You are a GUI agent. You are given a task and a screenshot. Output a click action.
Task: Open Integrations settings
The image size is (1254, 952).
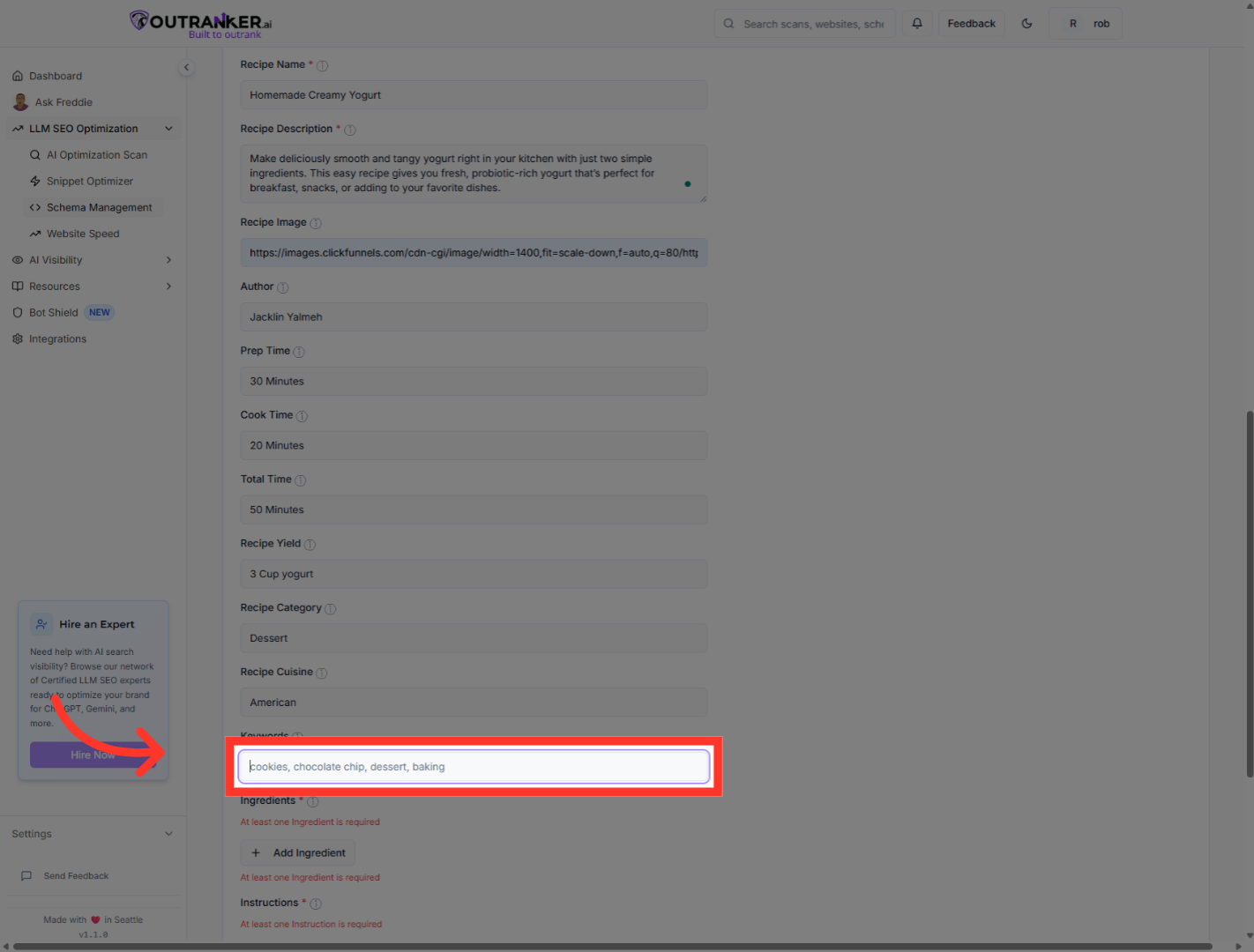[x=57, y=338]
